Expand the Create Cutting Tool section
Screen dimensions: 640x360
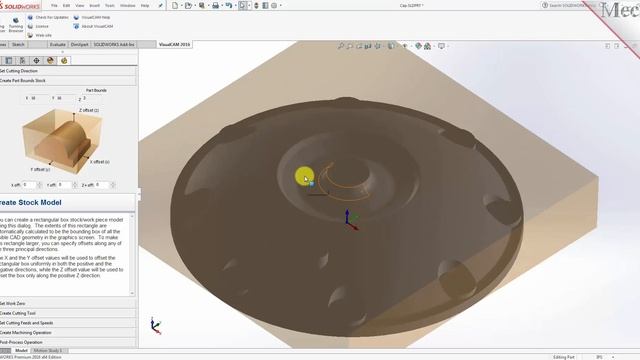click(x=68, y=313)
